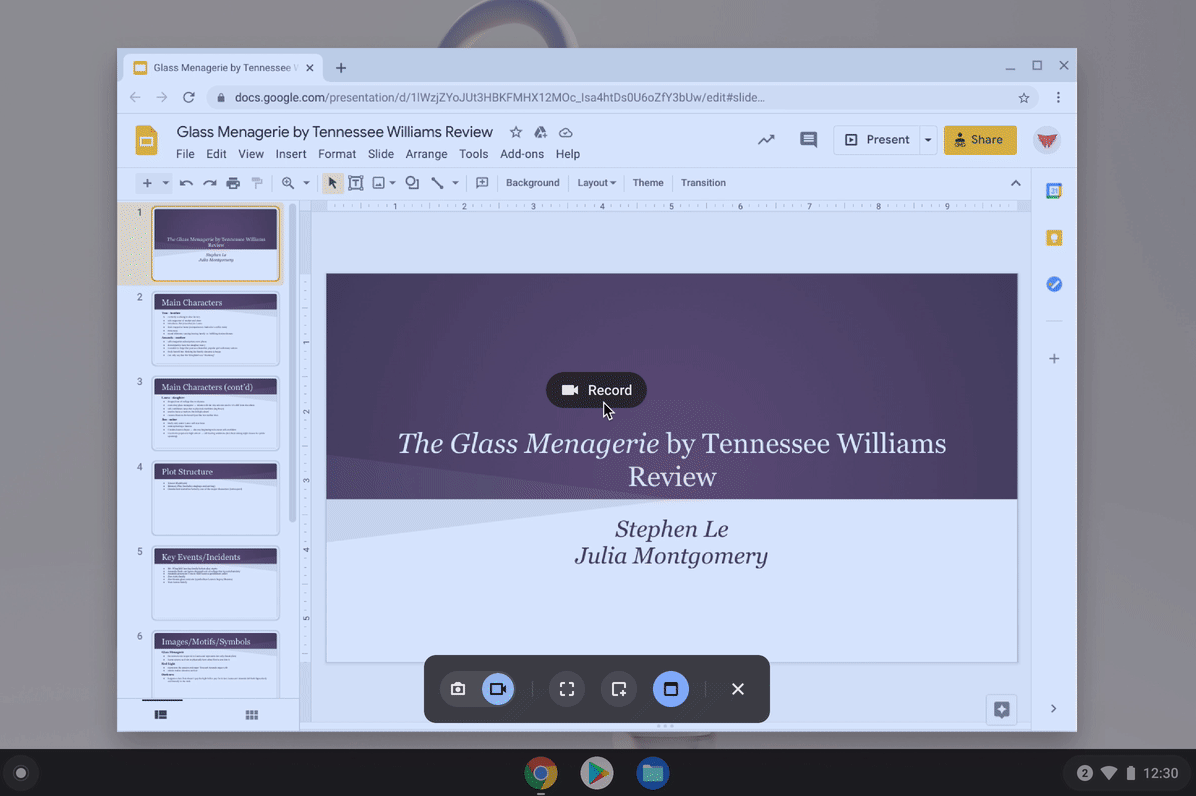Expand the Insert image dropdown arrow
The image size is (1196, 796).
(393, 183)
